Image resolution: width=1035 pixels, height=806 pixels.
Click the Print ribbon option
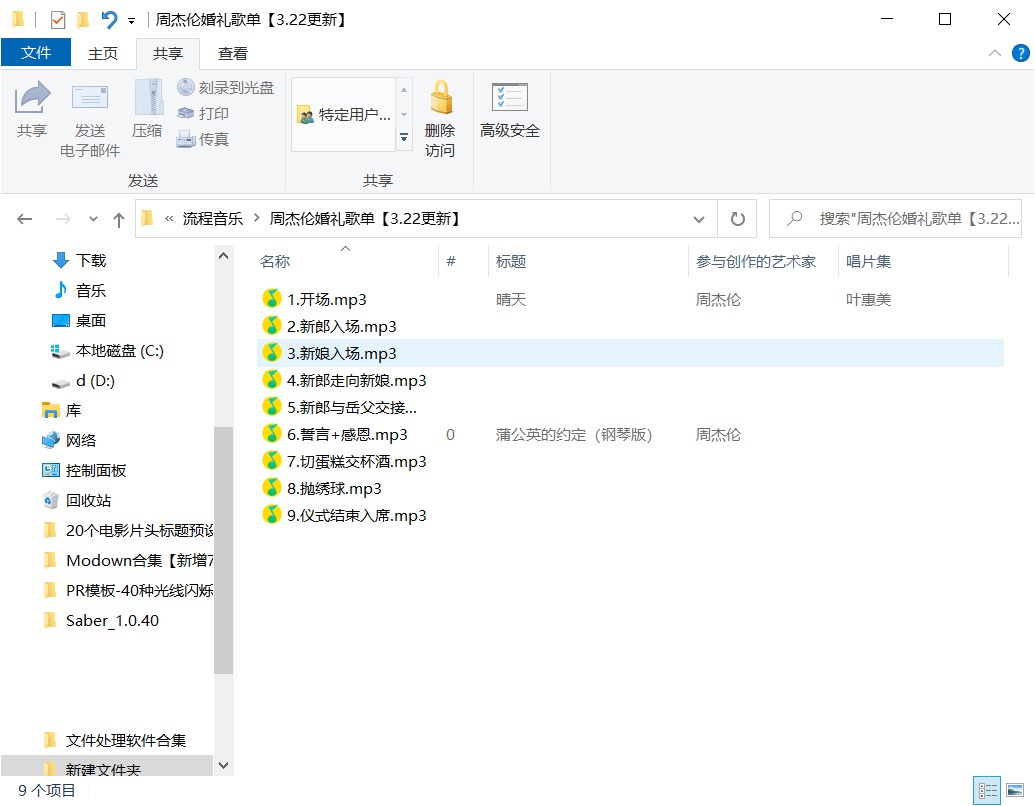coord(203,113)
